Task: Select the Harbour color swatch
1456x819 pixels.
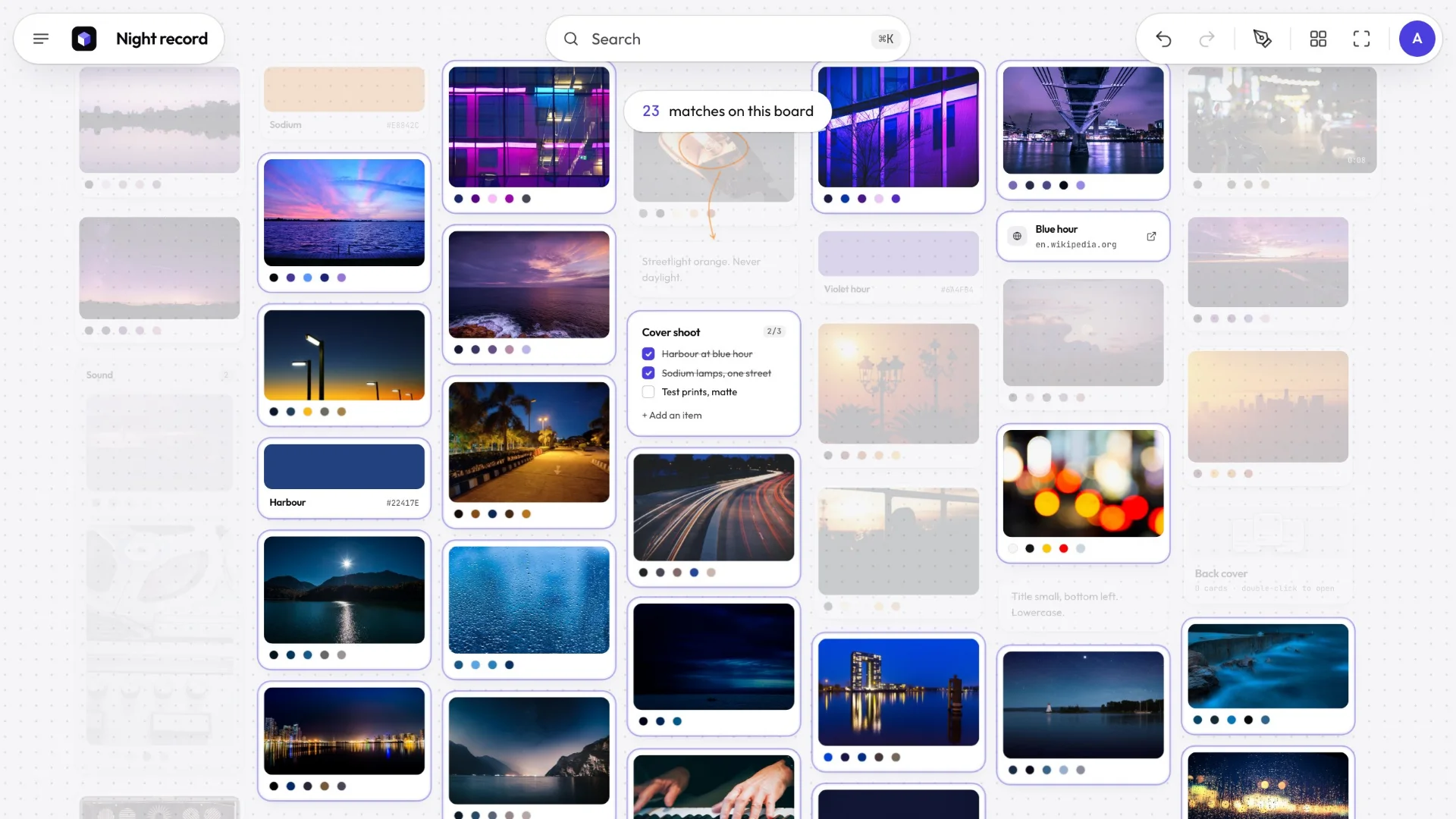Action: click(x=344, y=466)
